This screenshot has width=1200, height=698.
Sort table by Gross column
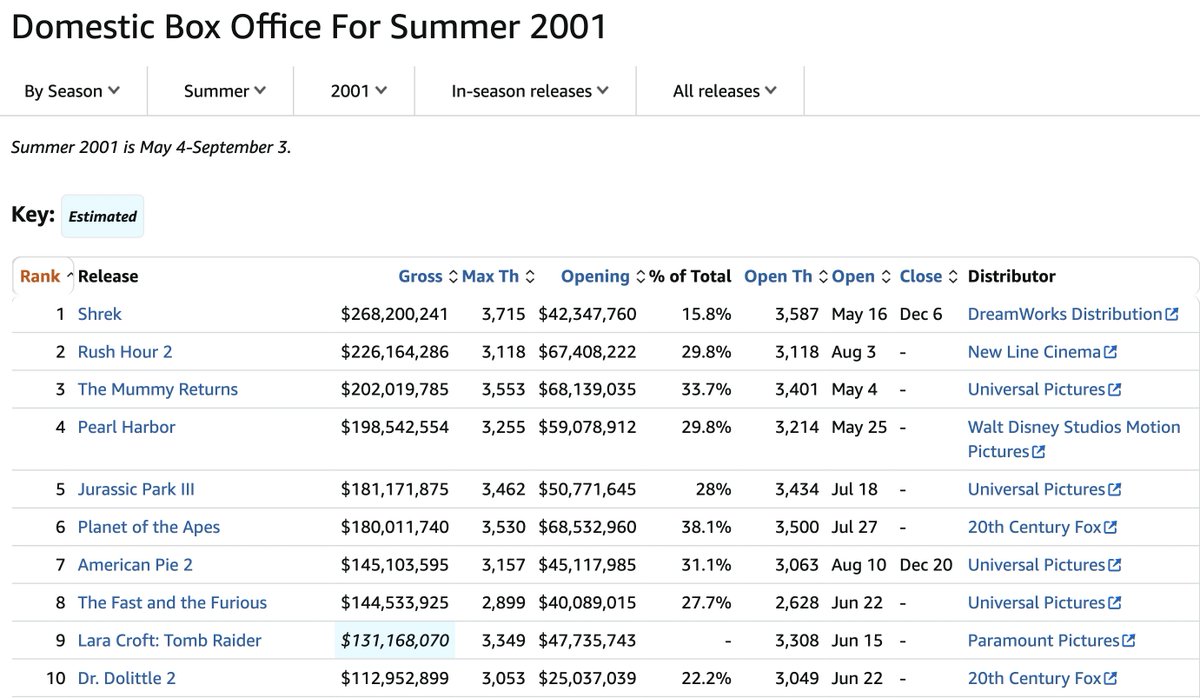coord(428,276)
